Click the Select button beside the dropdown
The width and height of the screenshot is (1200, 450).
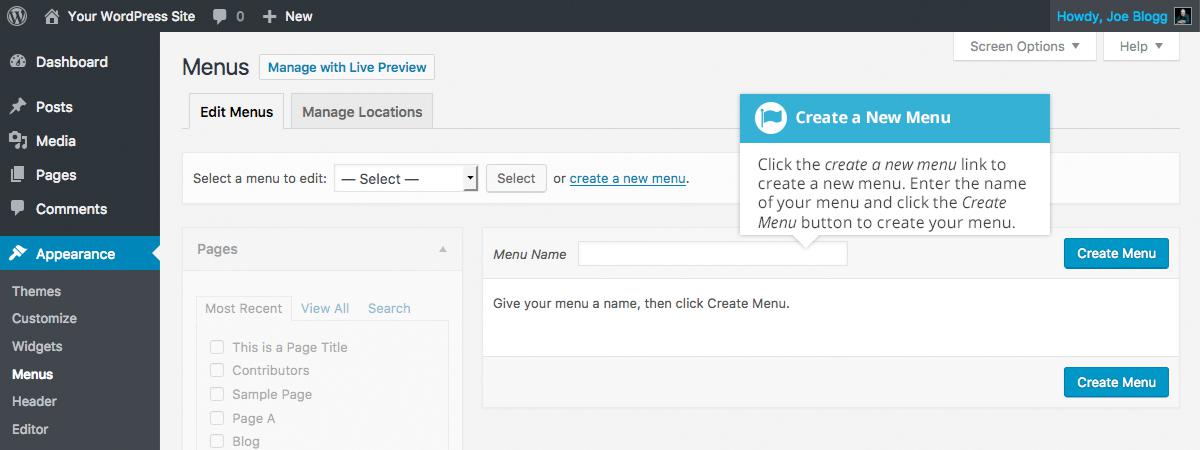(x=516, y=179)
